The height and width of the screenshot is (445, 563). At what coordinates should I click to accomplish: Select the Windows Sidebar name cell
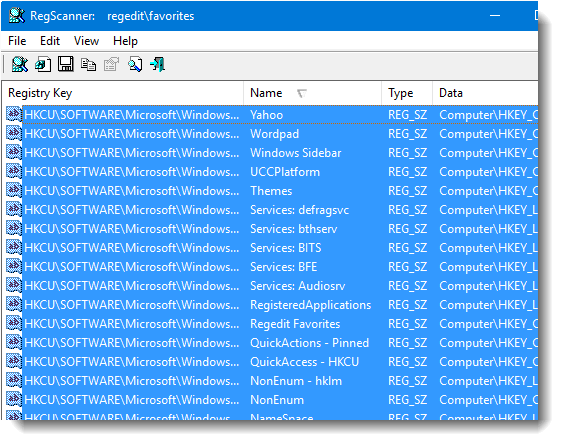click(296, 153)
